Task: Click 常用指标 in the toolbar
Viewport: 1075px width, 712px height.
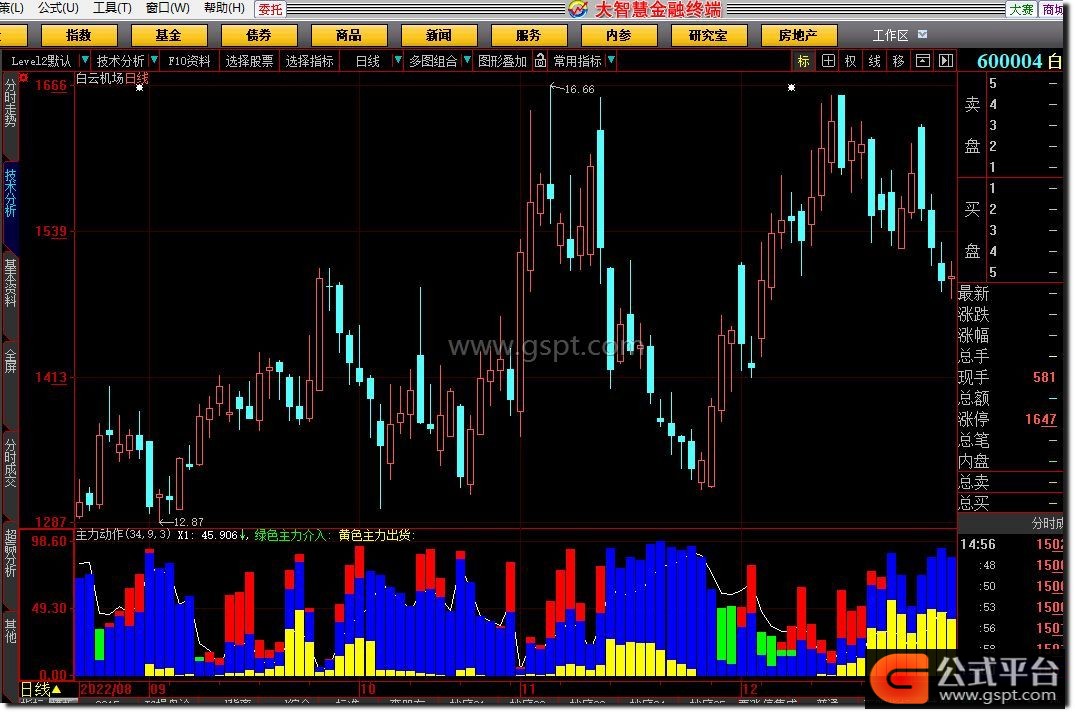Action: click(578, 61)
